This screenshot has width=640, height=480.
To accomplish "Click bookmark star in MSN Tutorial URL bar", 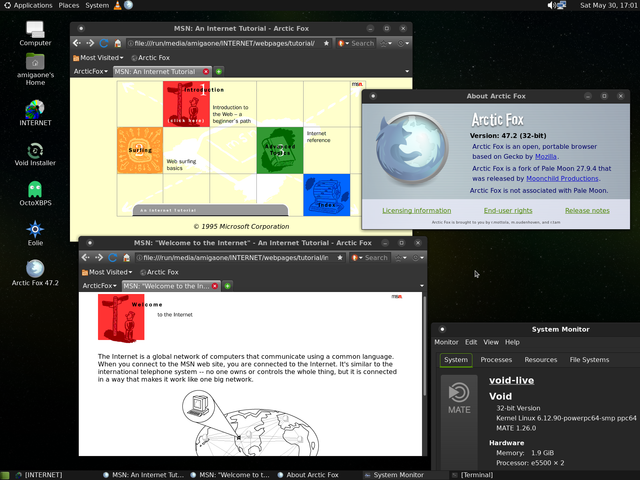I will pos(326,43).
